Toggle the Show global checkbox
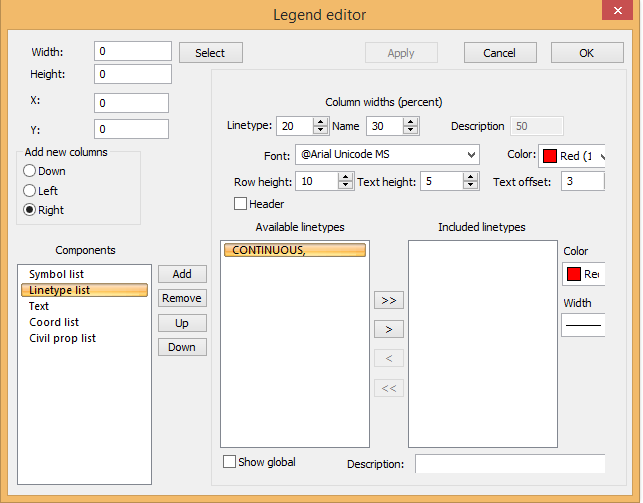 [230, 462]
